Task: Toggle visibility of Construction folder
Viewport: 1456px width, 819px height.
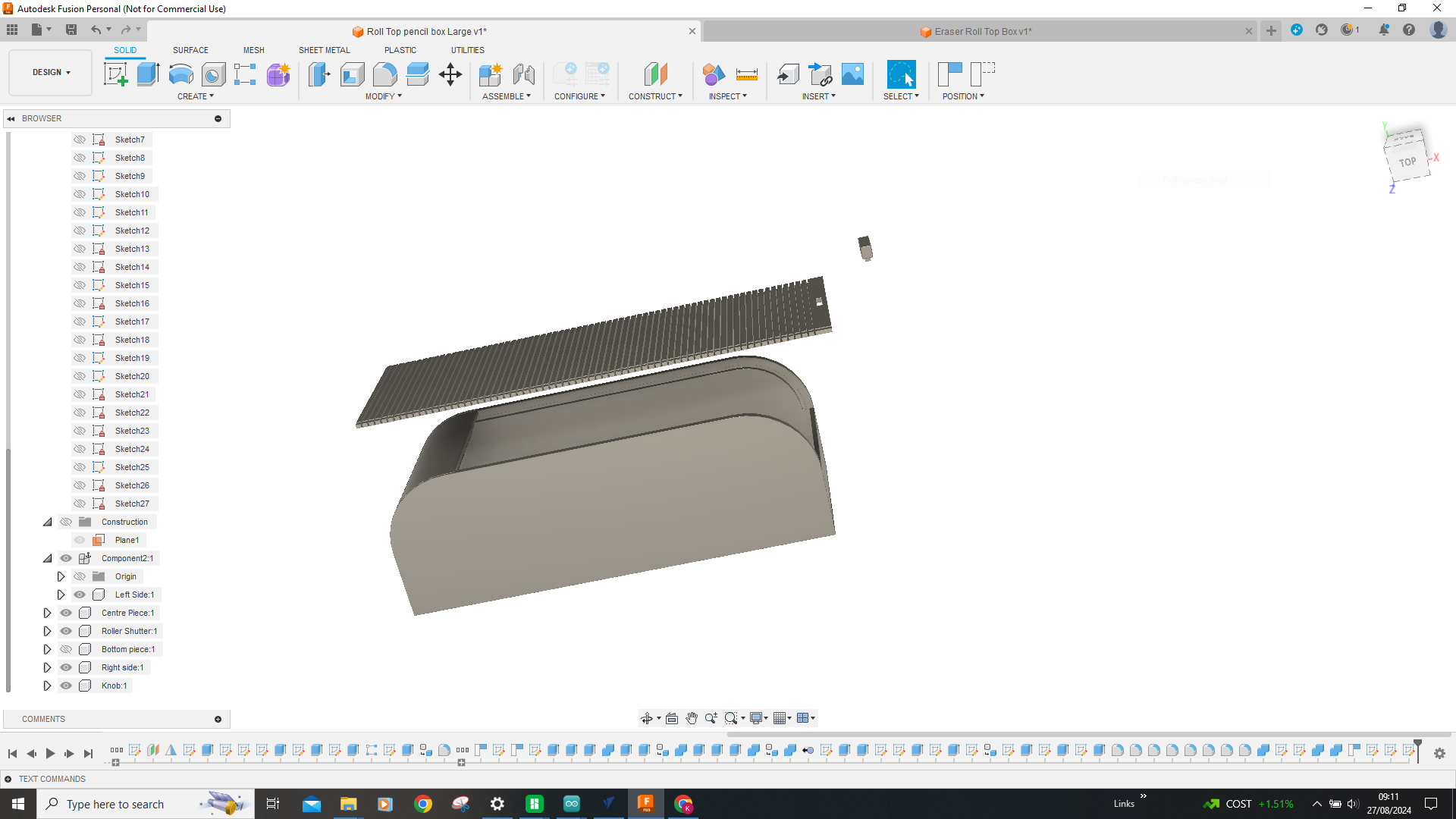Action: pos(66,522)
